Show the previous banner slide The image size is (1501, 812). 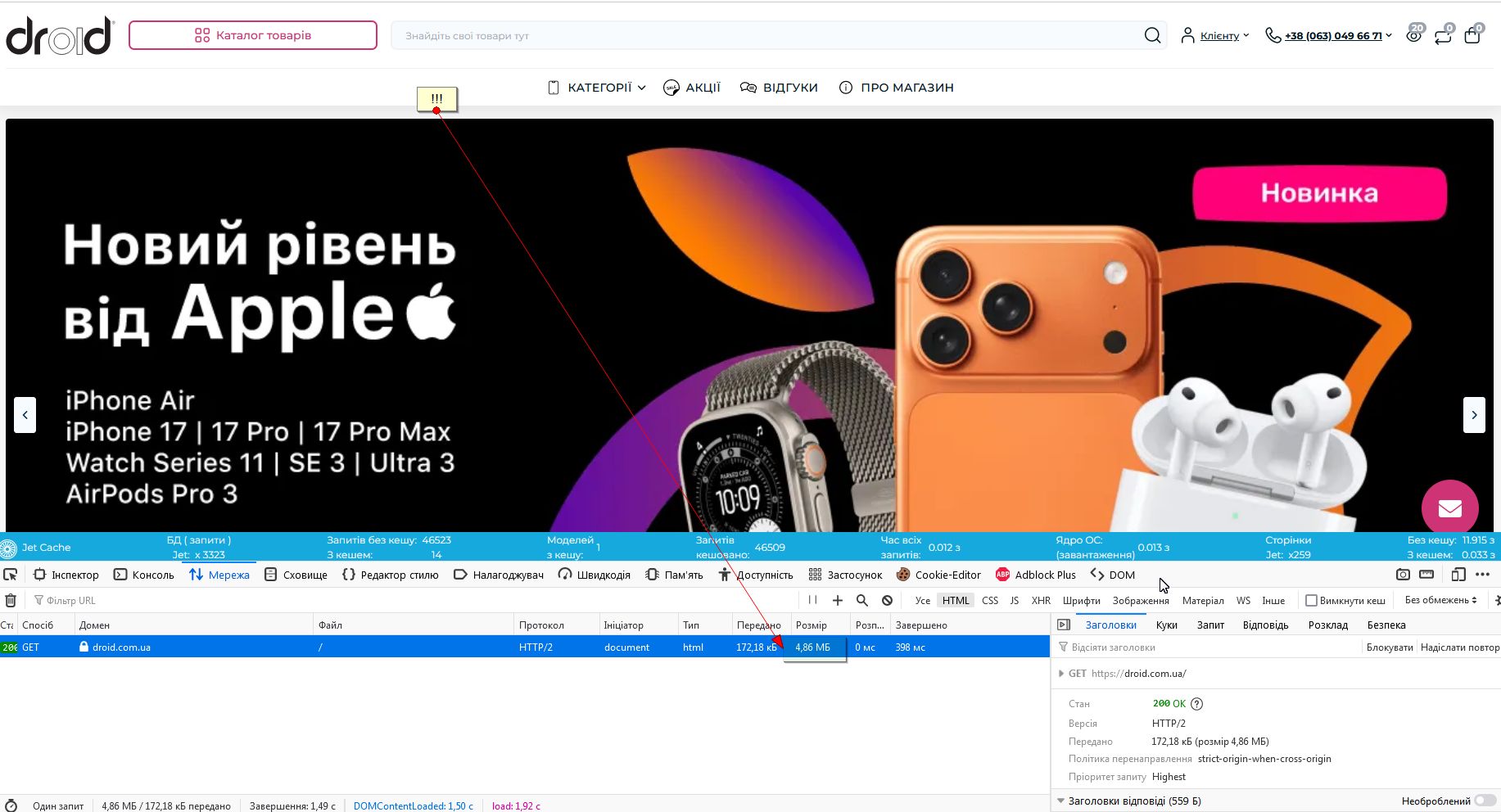(x=25, y=415)
